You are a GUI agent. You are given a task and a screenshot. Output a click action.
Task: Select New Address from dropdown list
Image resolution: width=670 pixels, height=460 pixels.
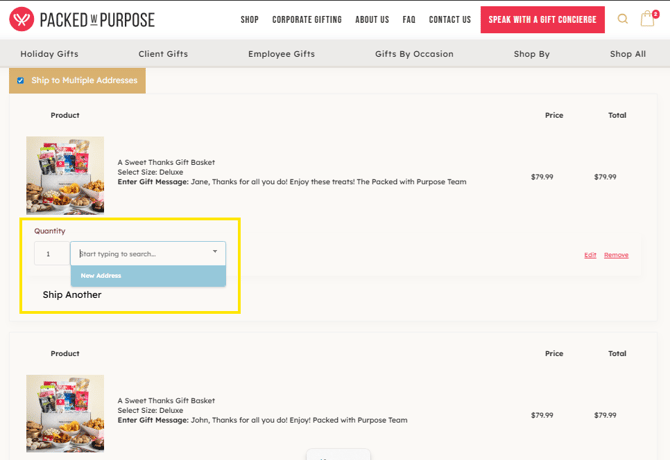(x=148, y=276)
